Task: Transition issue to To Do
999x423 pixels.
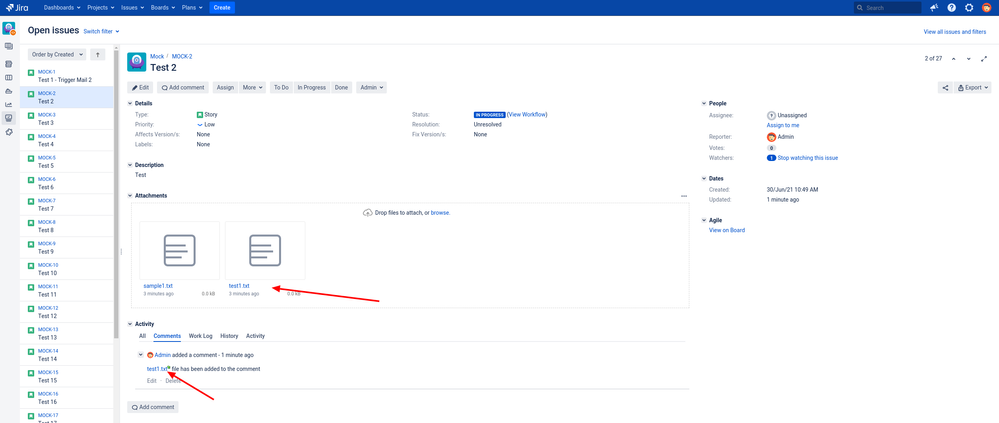Action: tap(281, 88)
